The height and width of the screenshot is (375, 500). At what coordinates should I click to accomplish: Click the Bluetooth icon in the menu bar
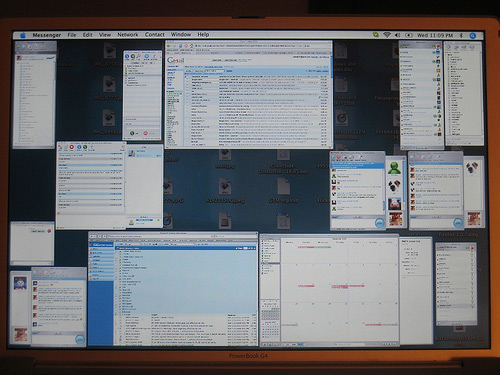[x=462, y=35]
